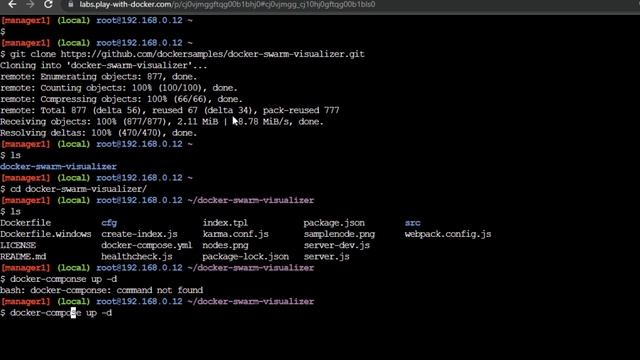This screenshot has height=360, width=640.
Task: Click create-index.js in file listing
Action: [x=140, y=234]
